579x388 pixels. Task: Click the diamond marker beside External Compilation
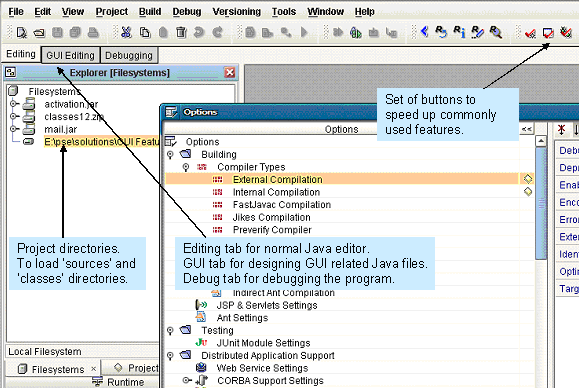coord(528,179)
